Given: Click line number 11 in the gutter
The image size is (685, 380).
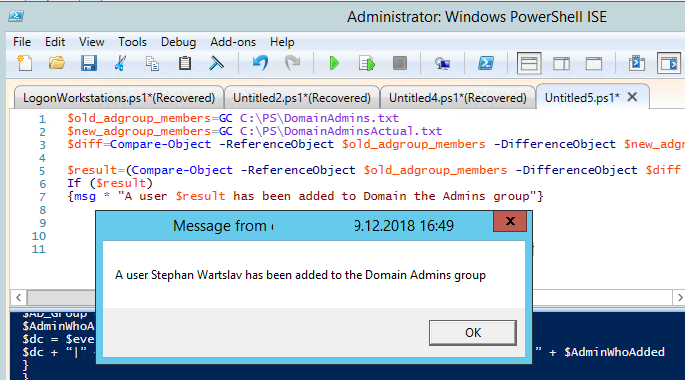Looking at the screenshot, I should coord(39,249).
